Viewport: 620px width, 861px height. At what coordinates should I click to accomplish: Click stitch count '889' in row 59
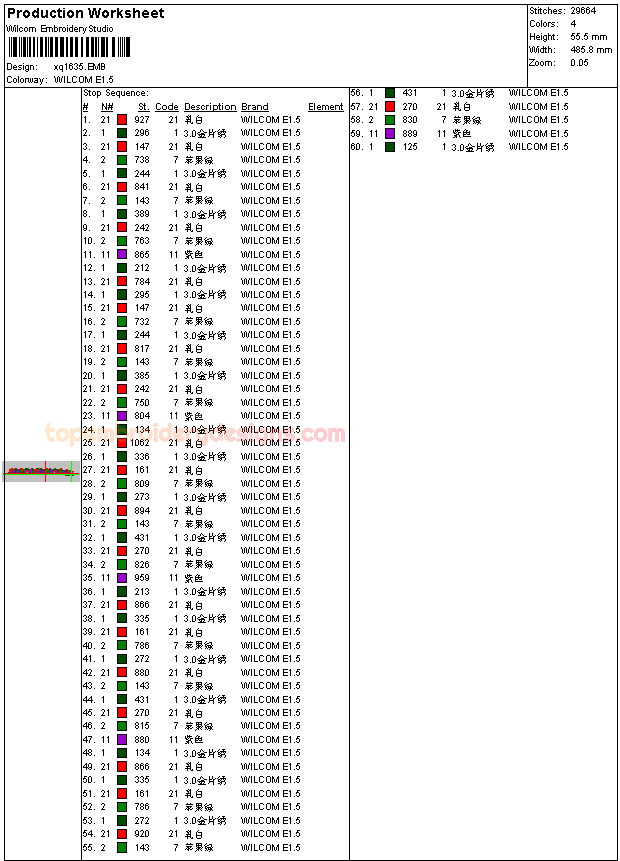[x=410, y=133]
